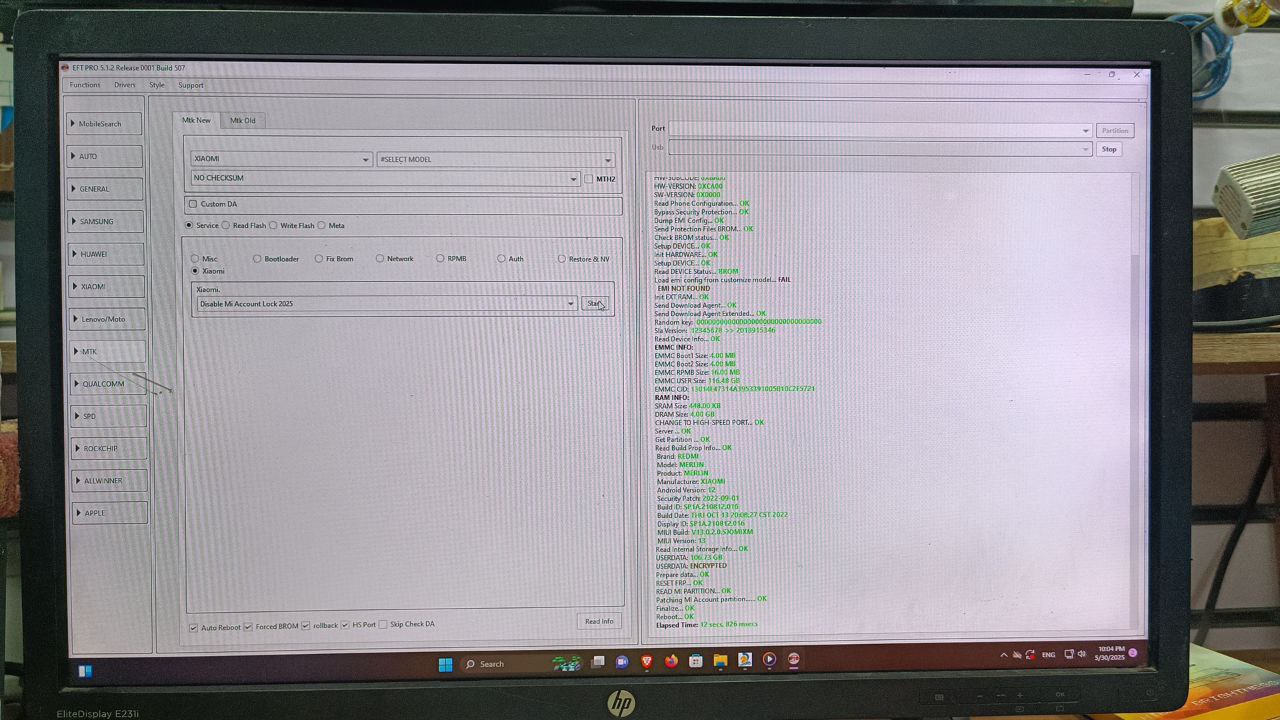Expand the APPLE sidebar section
Screen dimensions: 1280x720
(110, 513)
